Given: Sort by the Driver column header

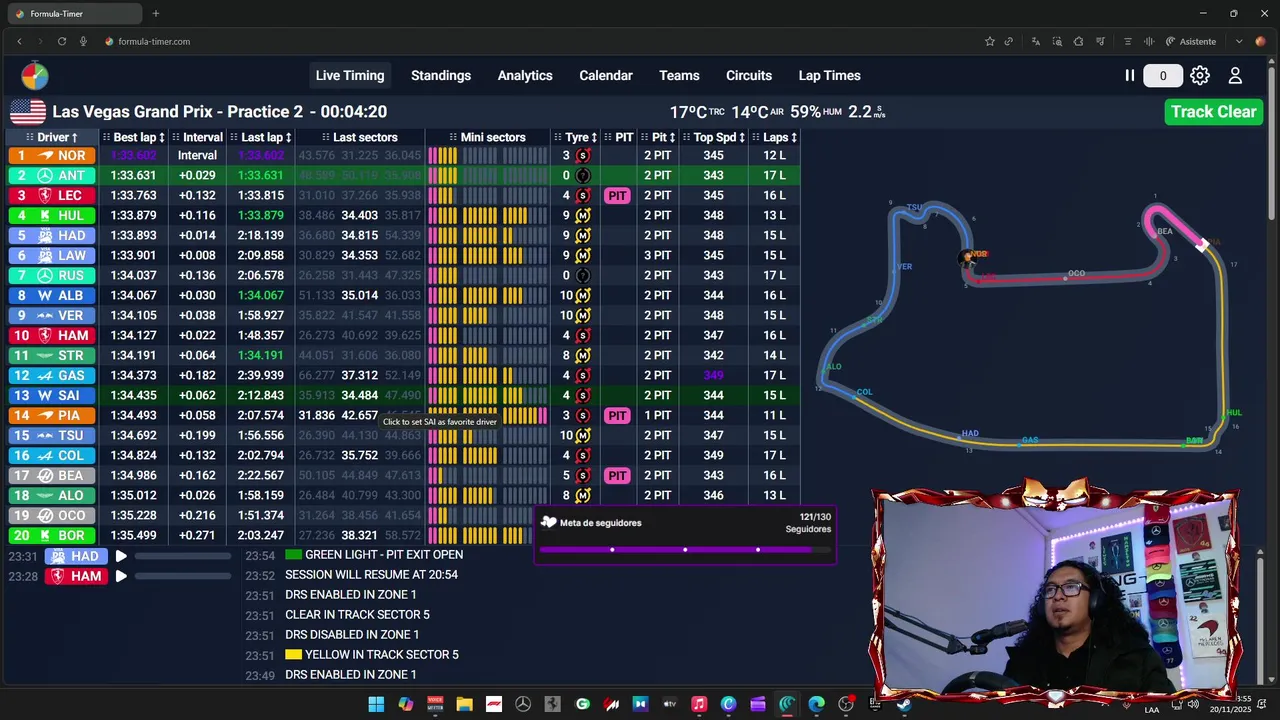Looking at the screenshot, I should click(x=52, y=137).
